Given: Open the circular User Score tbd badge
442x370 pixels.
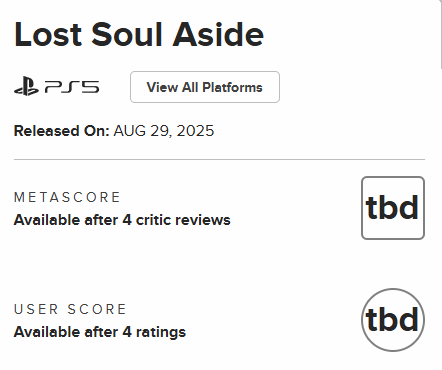Looking at the screenshot, I should click(393, 320).
